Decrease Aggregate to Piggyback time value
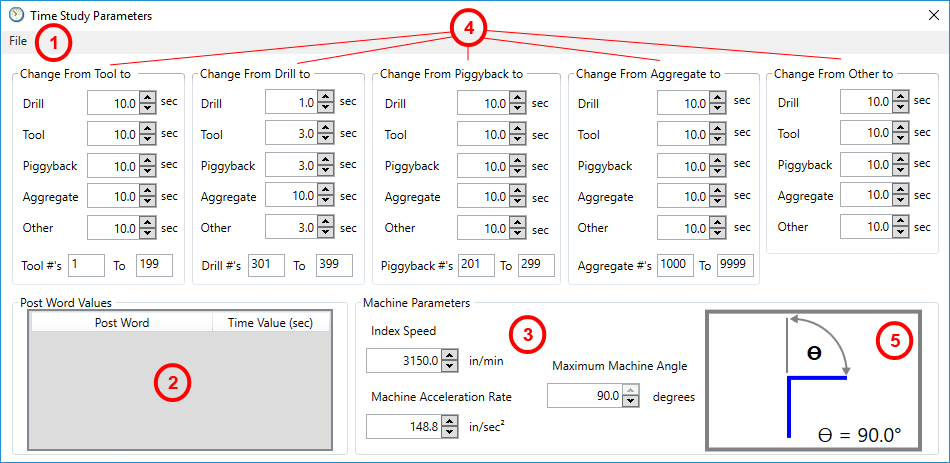Viewport: 950px width, 463px height. click(x=717, y=171)
